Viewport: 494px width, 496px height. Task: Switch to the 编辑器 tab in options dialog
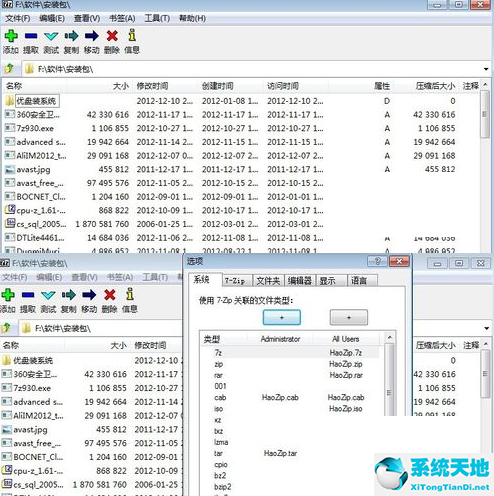pyautogui.click(x=300, y=281)
